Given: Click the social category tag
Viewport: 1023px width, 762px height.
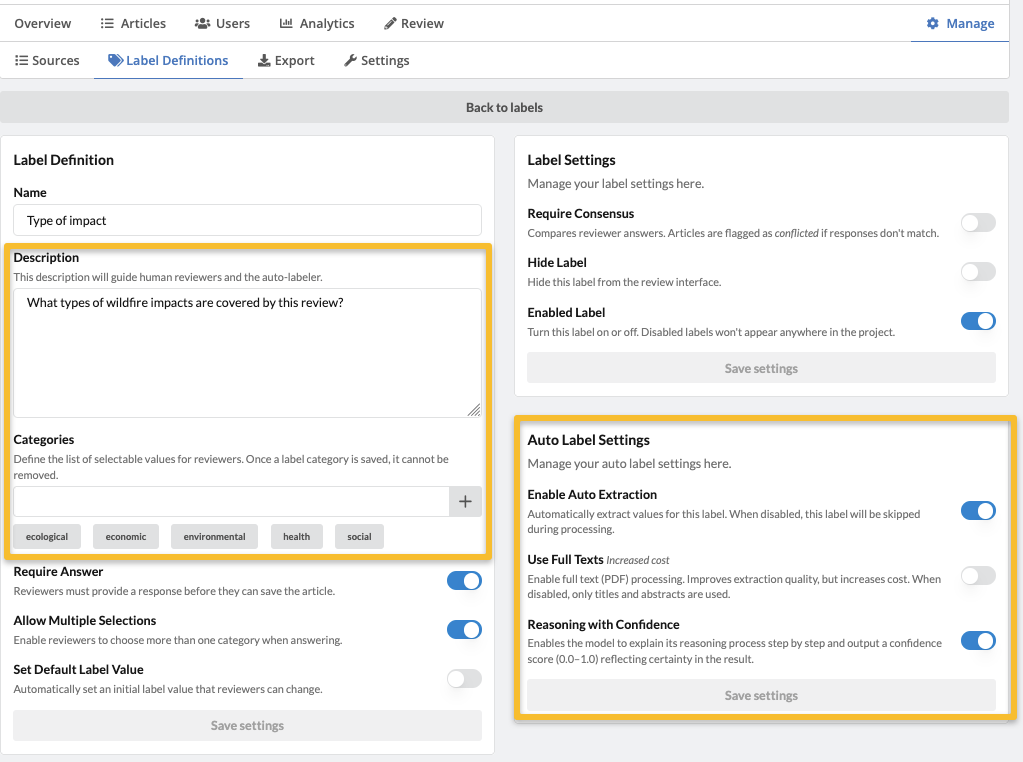Looking at the screenshot, I should tap(359, 536).
